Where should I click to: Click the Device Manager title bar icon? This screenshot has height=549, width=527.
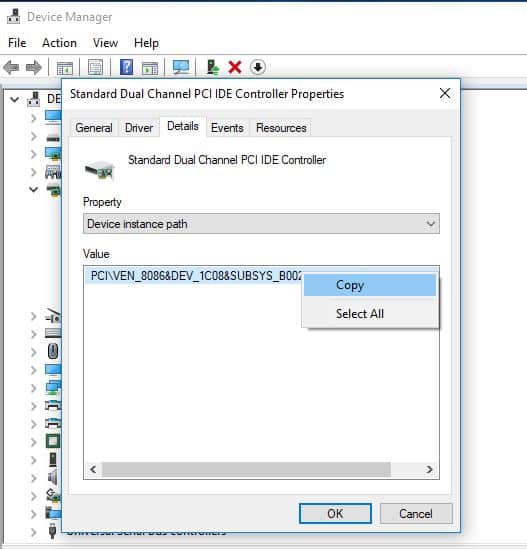(x=14, y=16)
